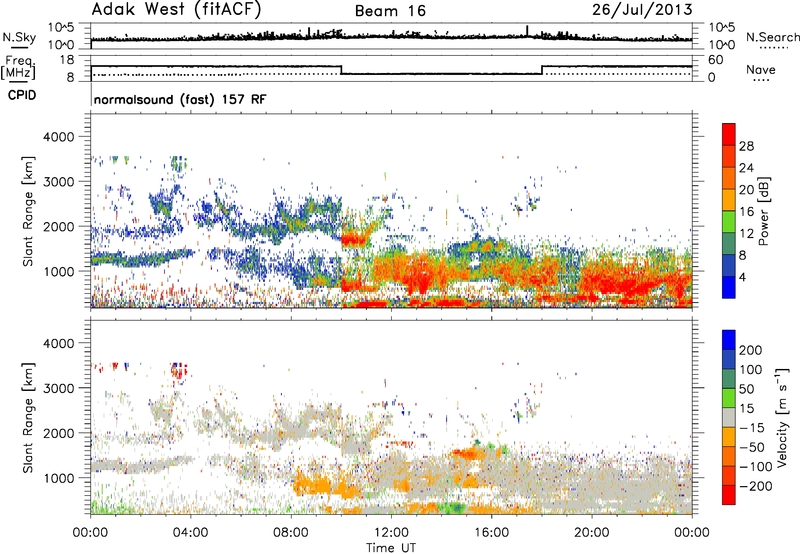Click the '-50' tick on Velocity scale

[752, 448]
